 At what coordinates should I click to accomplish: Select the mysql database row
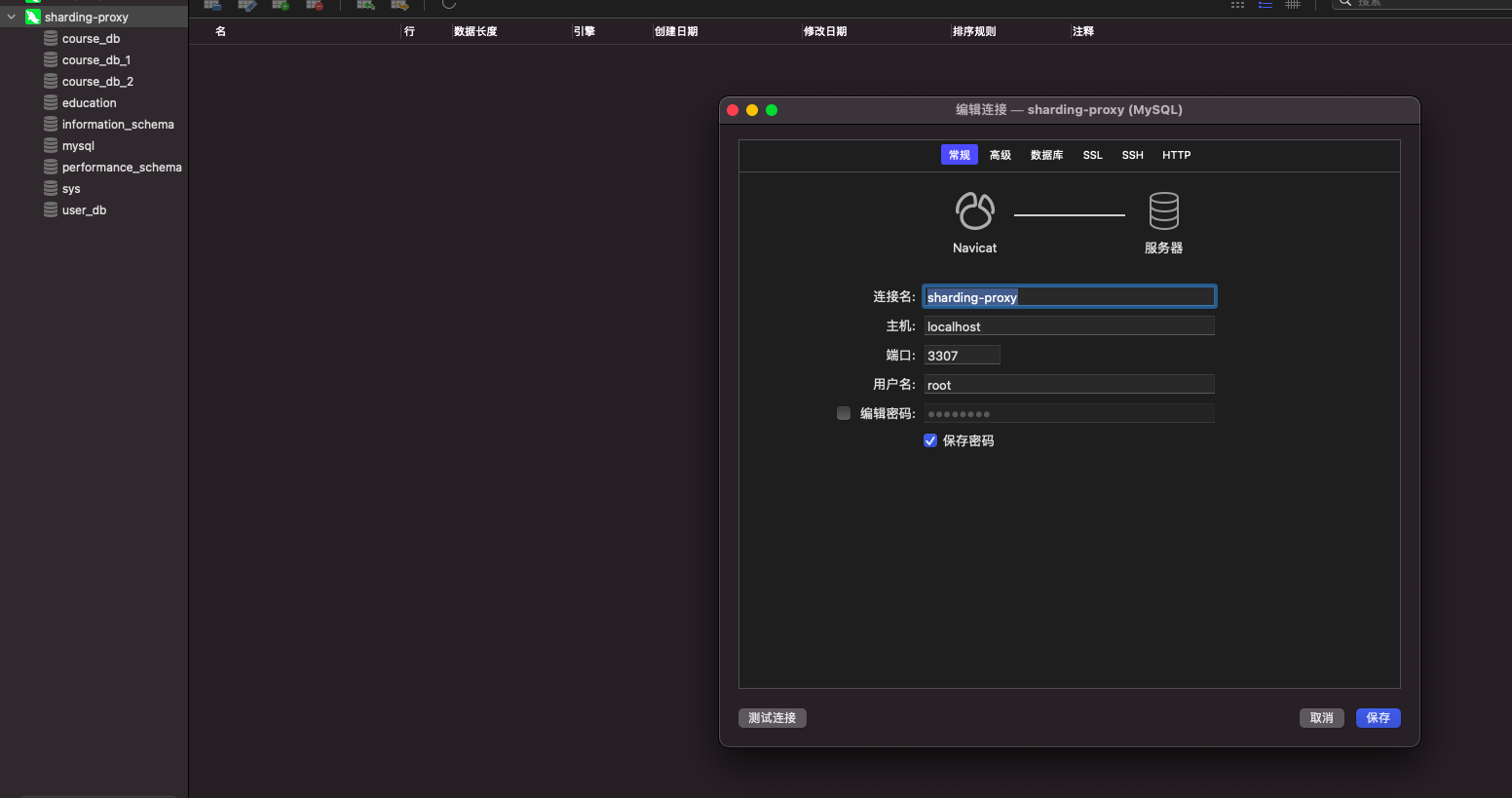[94, 145]
